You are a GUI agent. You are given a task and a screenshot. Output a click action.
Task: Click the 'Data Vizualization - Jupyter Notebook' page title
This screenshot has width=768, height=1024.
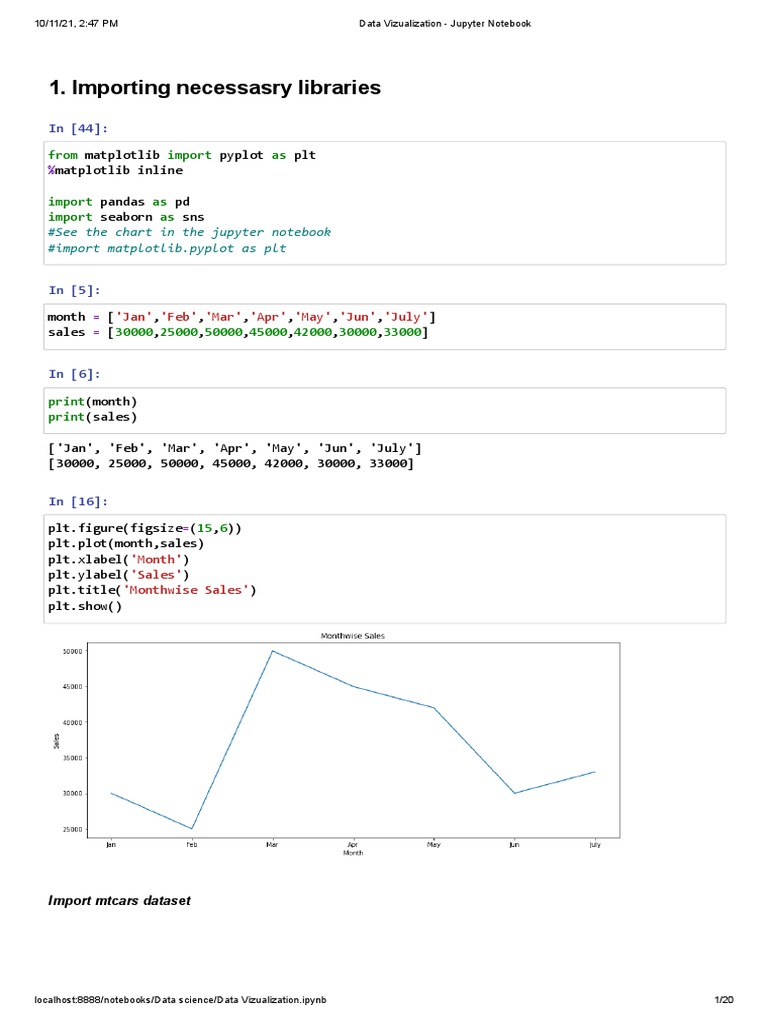tap(445, 23)
